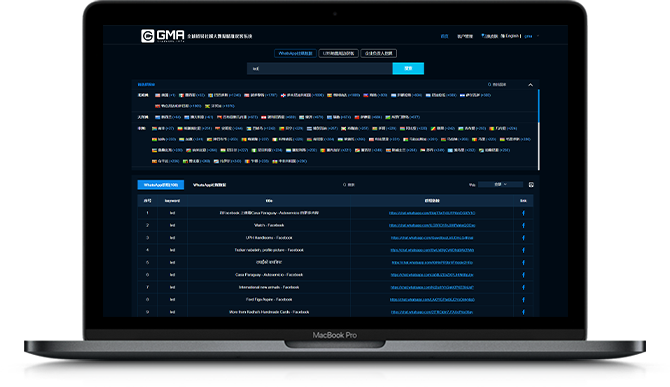Image resolution: width=670 pixels, height=387 pixels.
Task: Open WhatsApp link in UPH Handlooms row
Action: pos(432,237)
